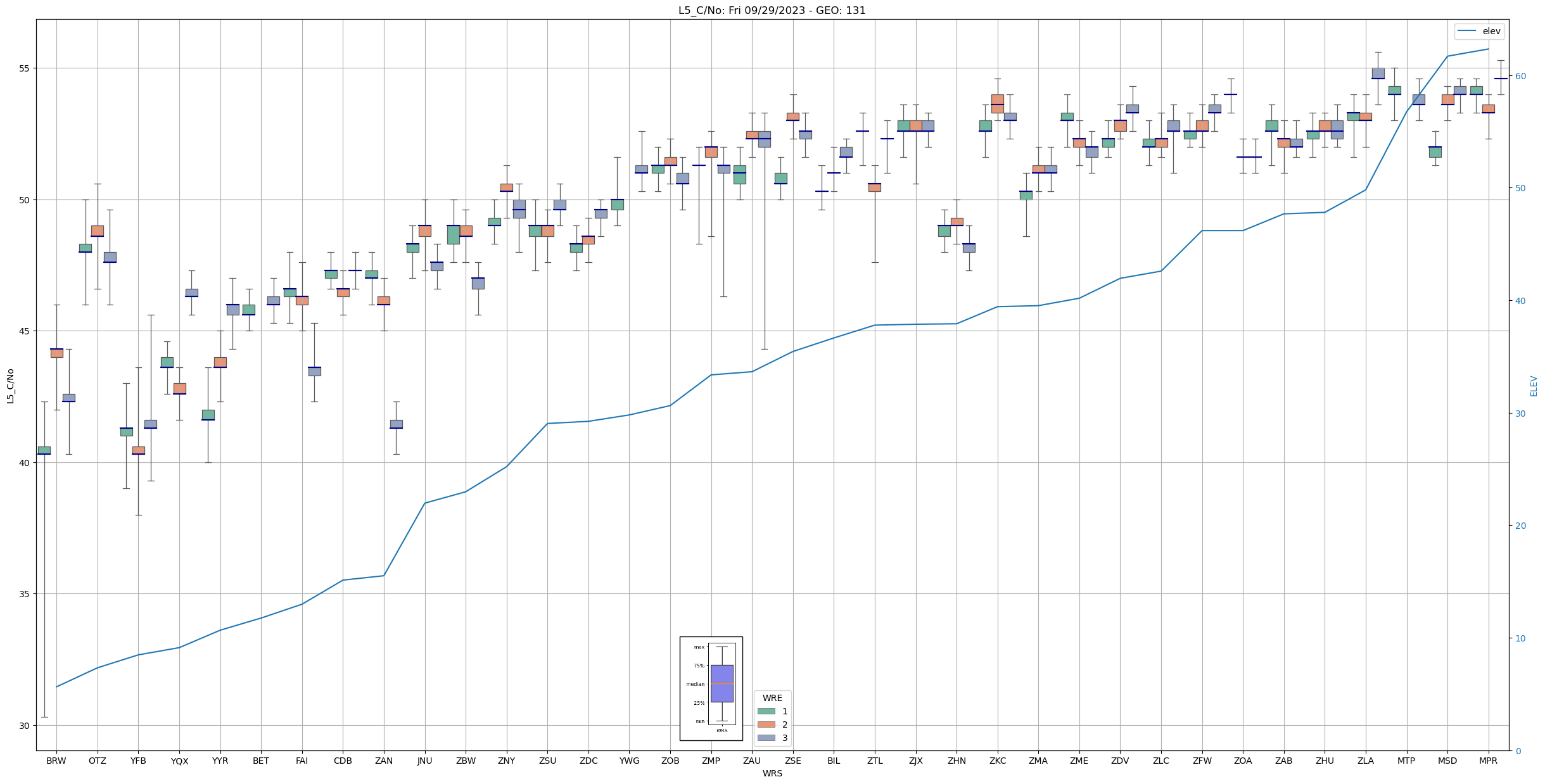Click the x-axis label 'ZSE'

pyautogui.click(x=792, y=761)
